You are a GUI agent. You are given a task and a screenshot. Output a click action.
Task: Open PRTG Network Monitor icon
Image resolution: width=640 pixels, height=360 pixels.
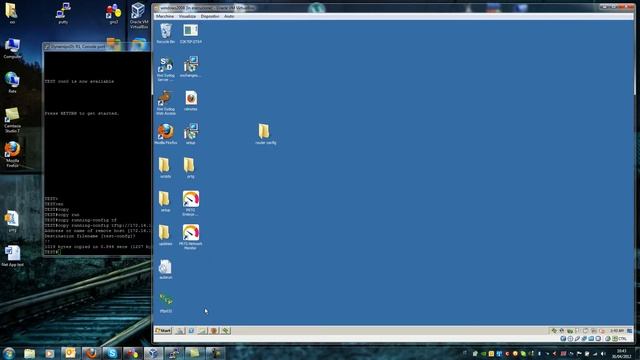click(x=191, y=237)
